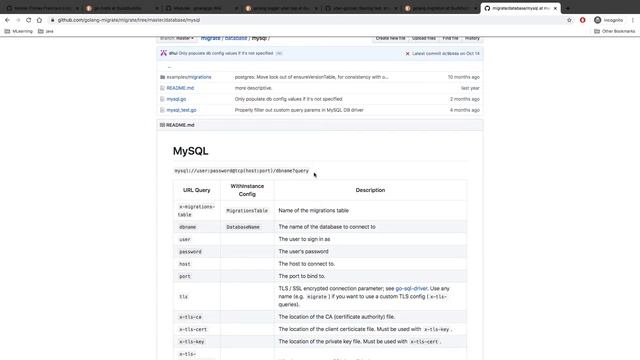640x360 pixels.
Task: Open the 'more descriptive.' commit message
Action: pos(253,88)
